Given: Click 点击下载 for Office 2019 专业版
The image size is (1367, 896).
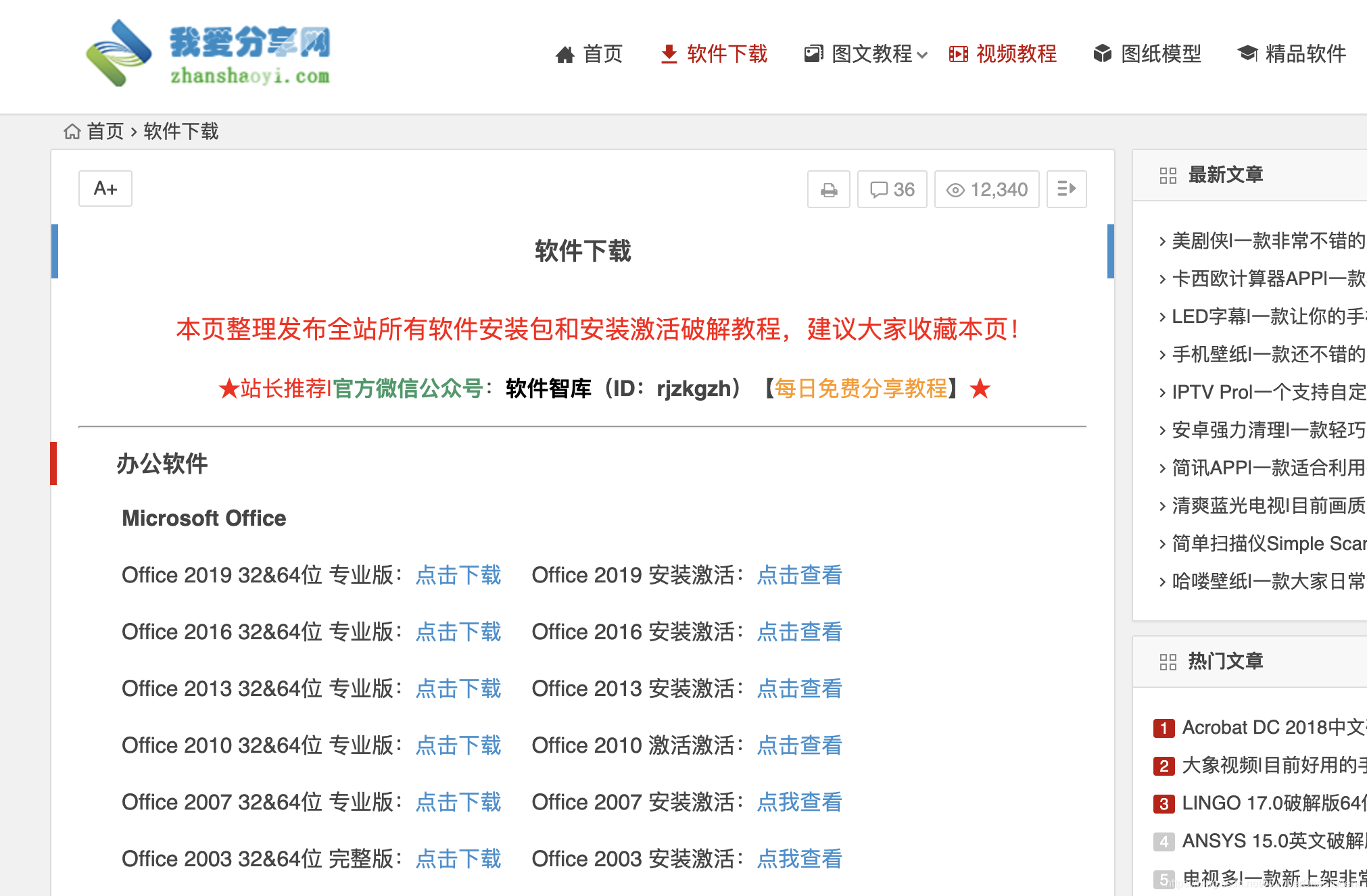Looking at the screenshot, I should click(x=458, y=575).
